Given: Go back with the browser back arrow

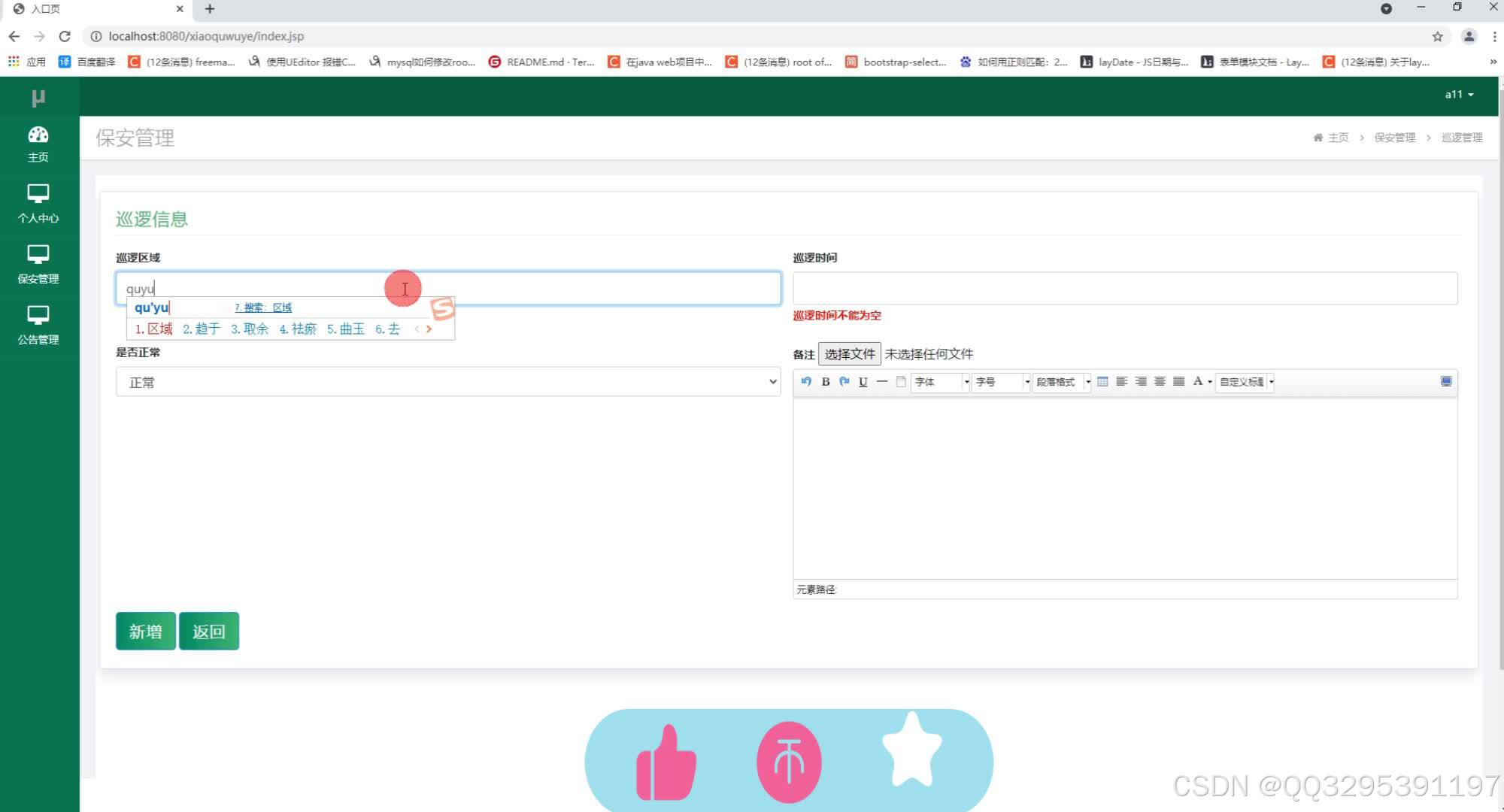Looking at the screenshot, I should (x=14, y=36).
